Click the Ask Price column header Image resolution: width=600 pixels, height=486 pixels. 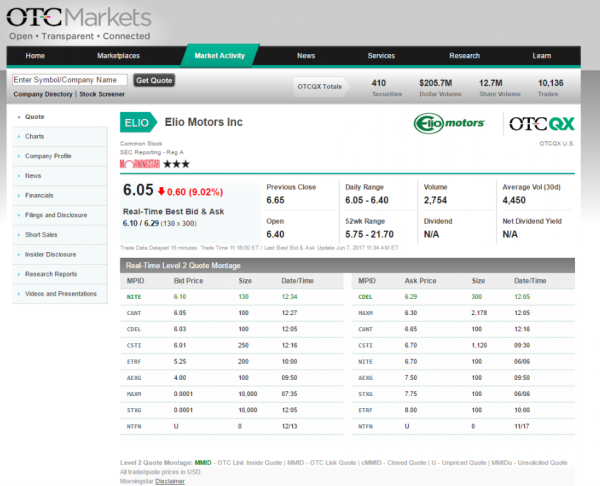pyautogui.click(x=420, y=281)
